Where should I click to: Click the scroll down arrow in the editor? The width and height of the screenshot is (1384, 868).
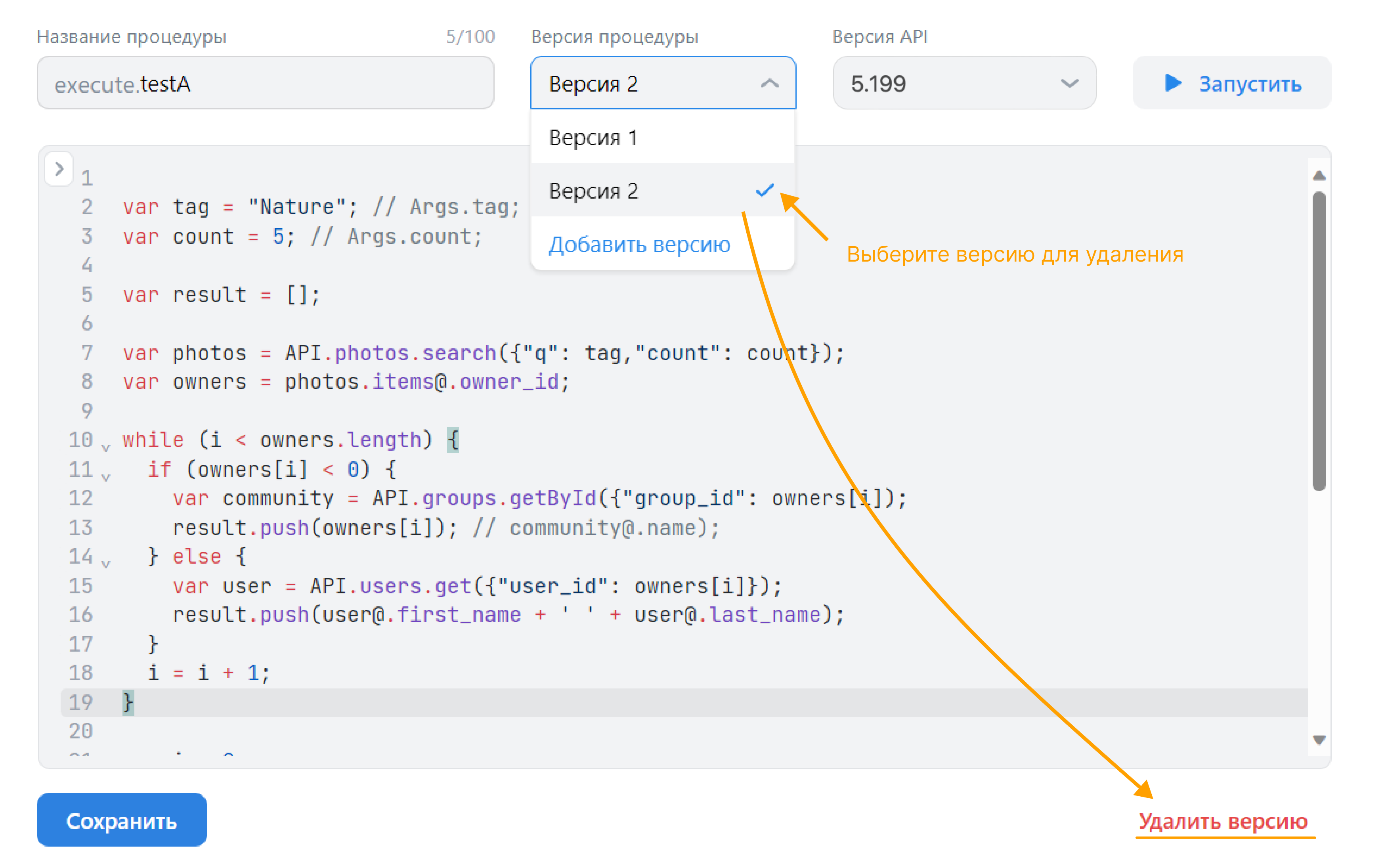1319,740
